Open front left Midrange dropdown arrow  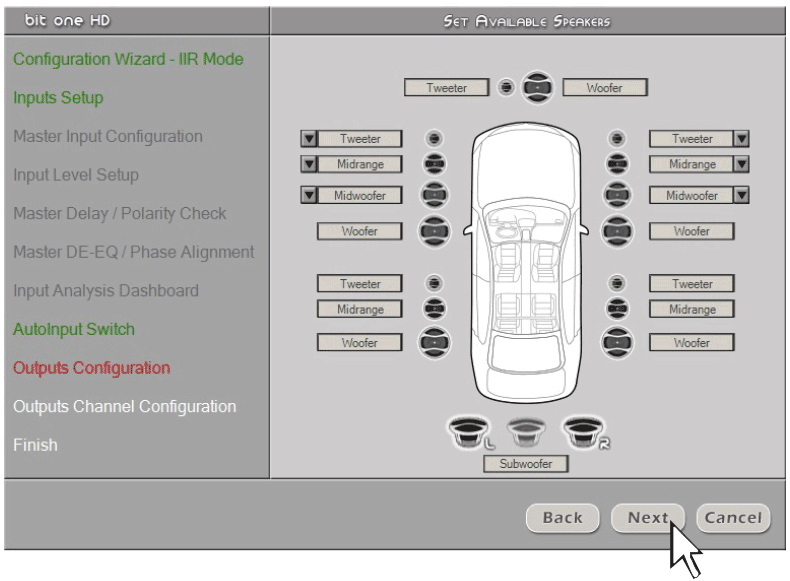(x=309, y=164)
